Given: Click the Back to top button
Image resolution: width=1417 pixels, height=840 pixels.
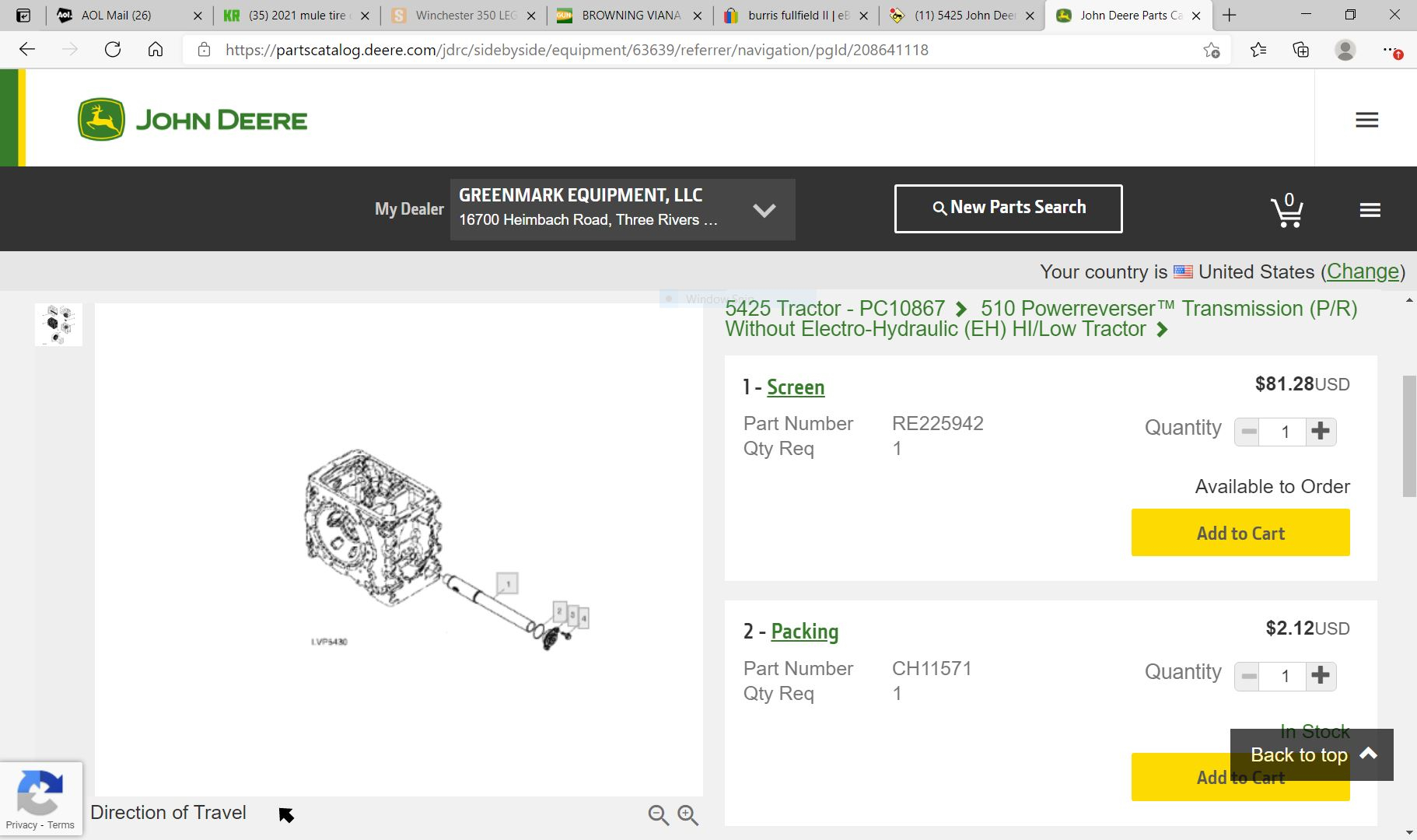Looking at the screenshot, I should pos(1312,754).
